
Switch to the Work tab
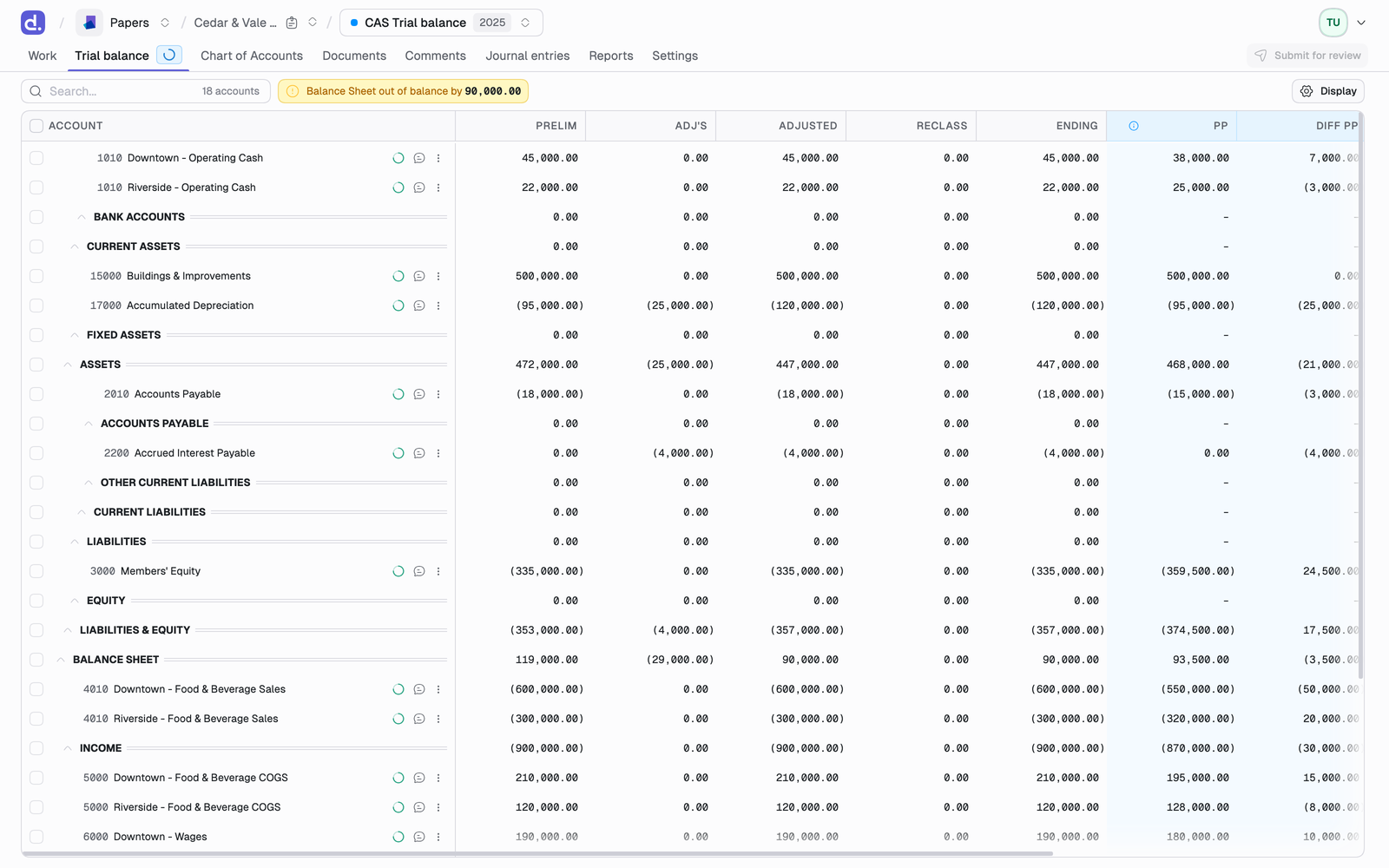(43, 56)
